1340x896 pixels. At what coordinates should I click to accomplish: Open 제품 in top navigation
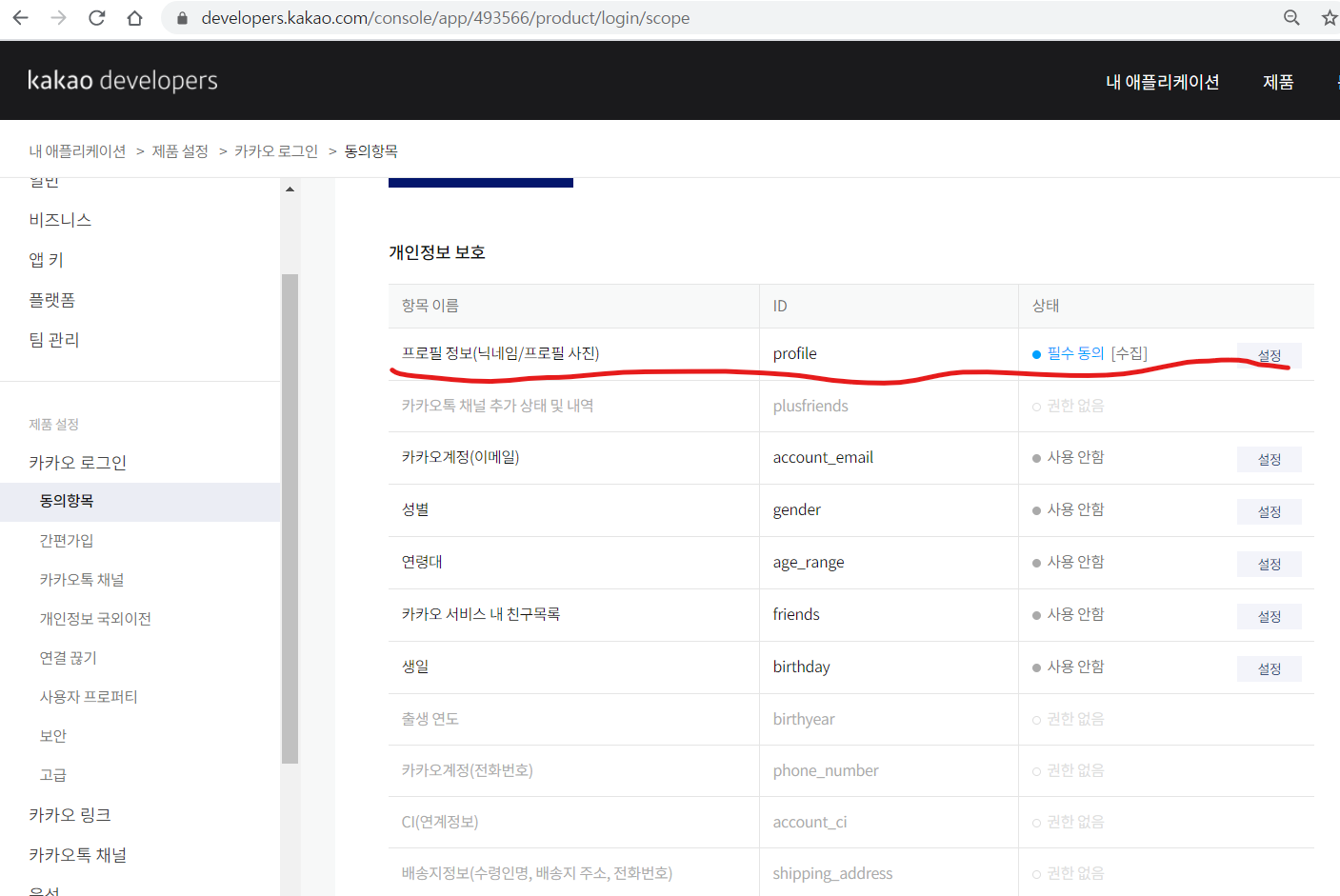[x=1278, y=82]
